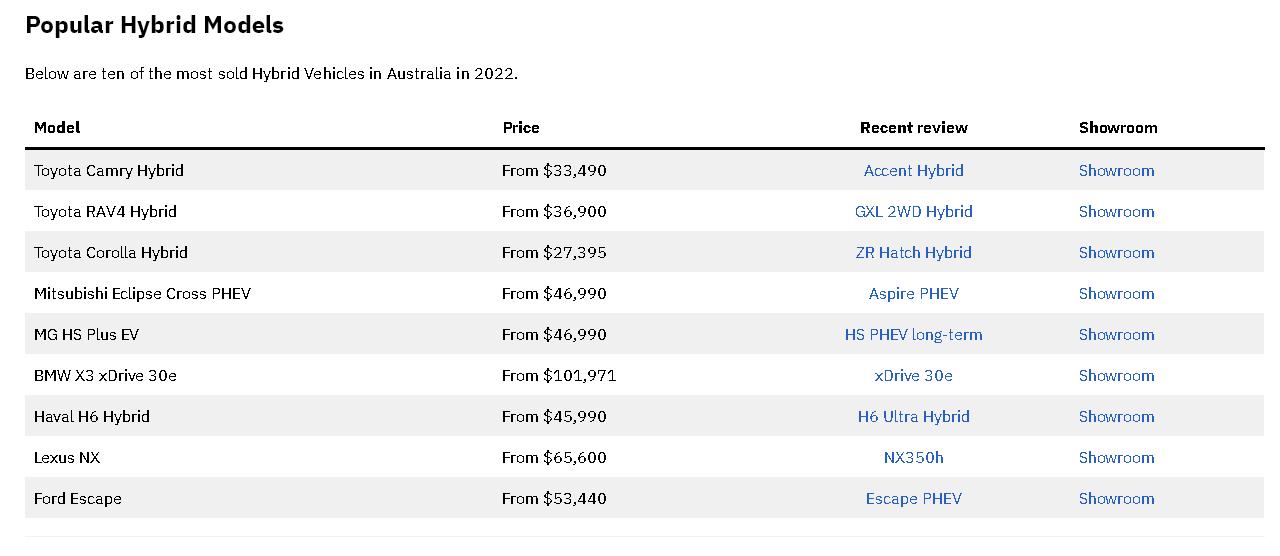Visit Showroom for MG HS Plus EV

(1116, 334)
